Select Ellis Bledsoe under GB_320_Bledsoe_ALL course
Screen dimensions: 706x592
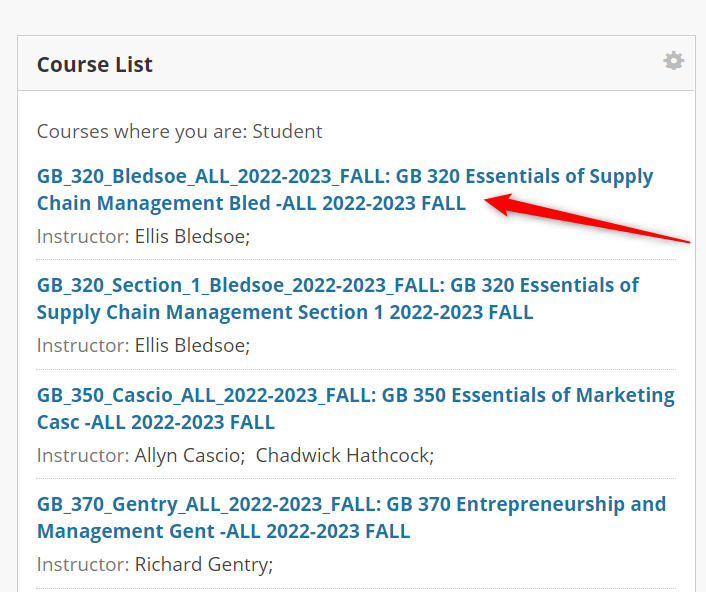[192, 236]
